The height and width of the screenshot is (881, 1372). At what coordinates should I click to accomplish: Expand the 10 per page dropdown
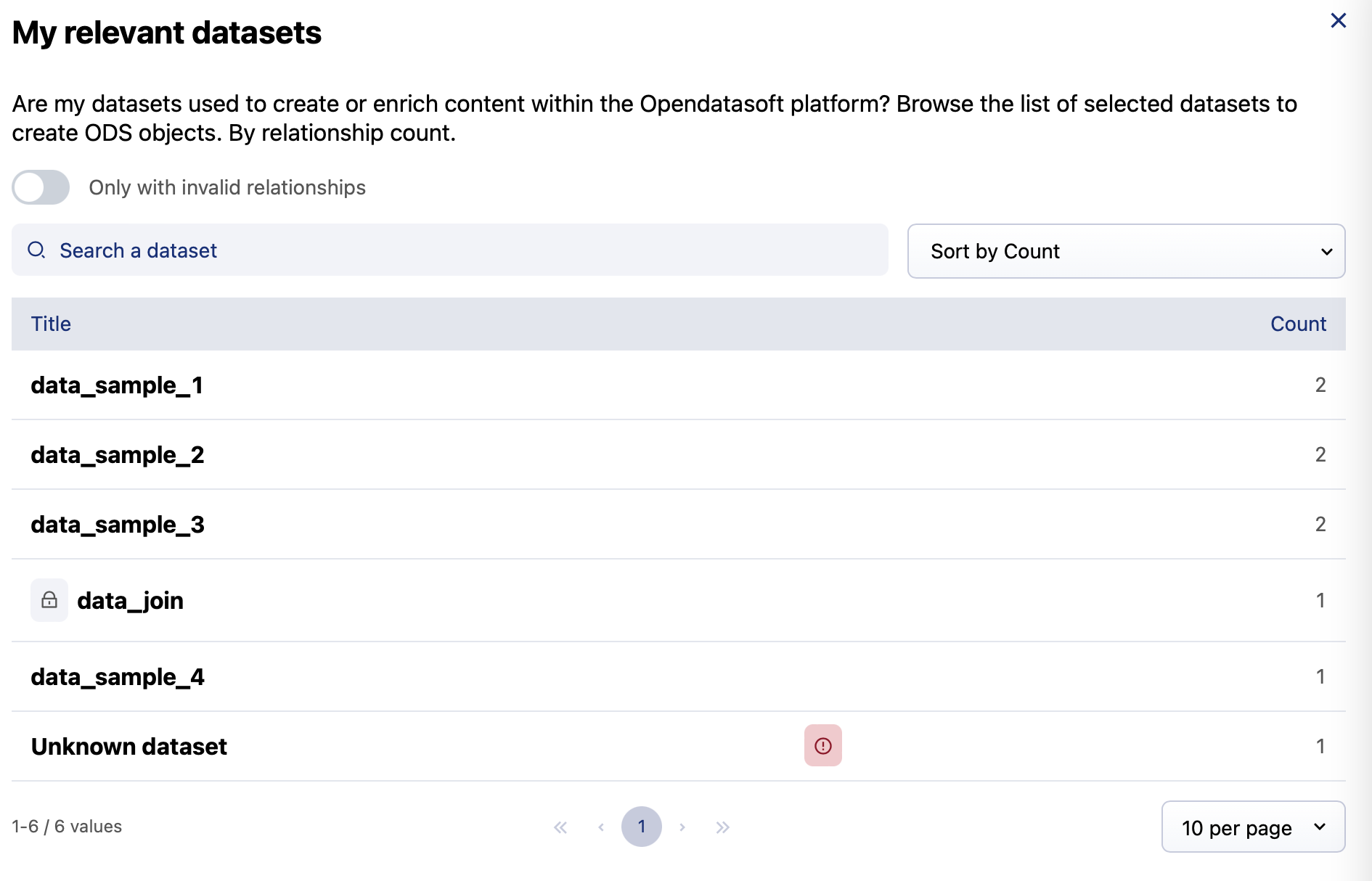(1253, 827)
